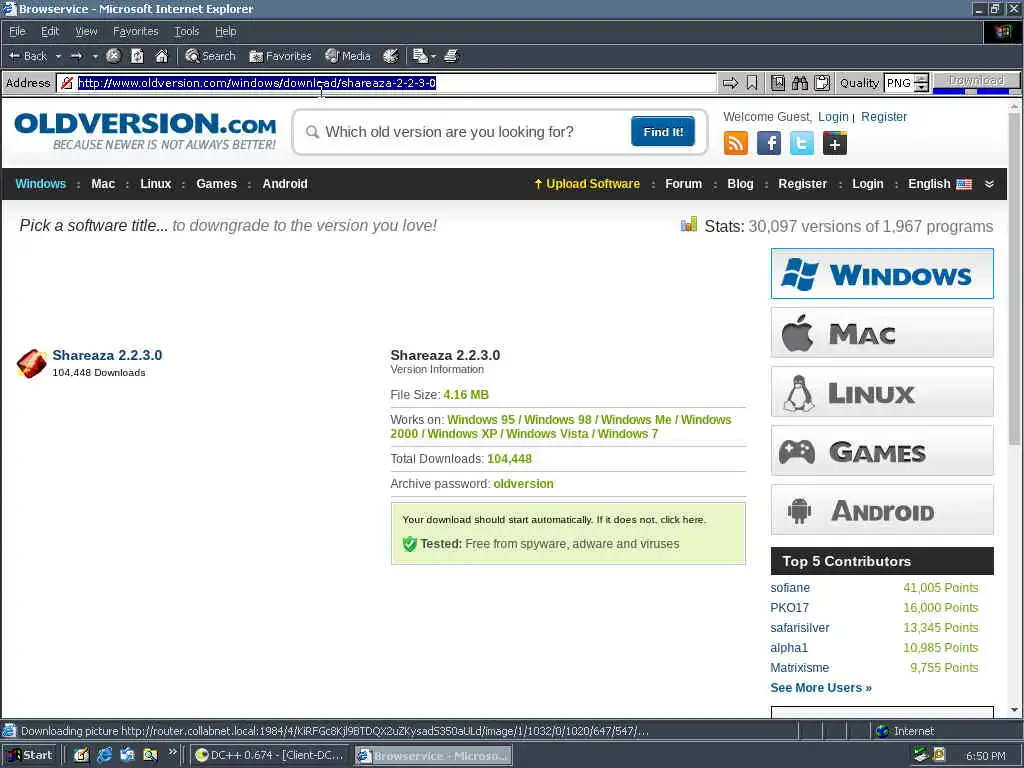Screen dimensions: 1024x768
Task: Open the Help menu
Action: point(225,31)
